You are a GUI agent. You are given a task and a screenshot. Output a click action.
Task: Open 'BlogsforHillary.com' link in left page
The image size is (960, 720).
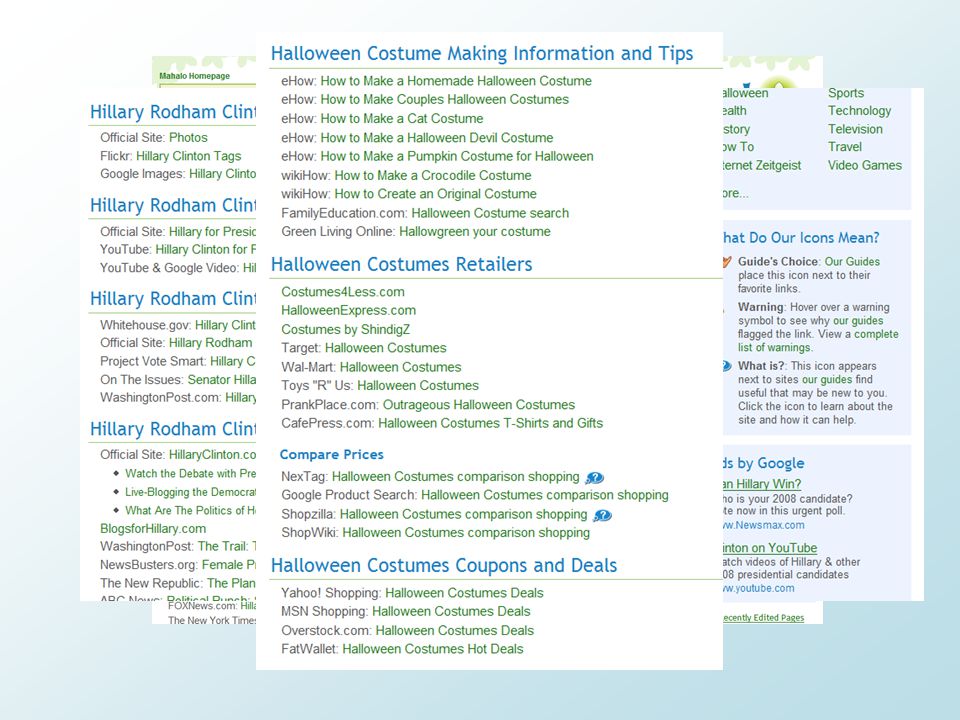pyautogui.click(x=153, y=528)
